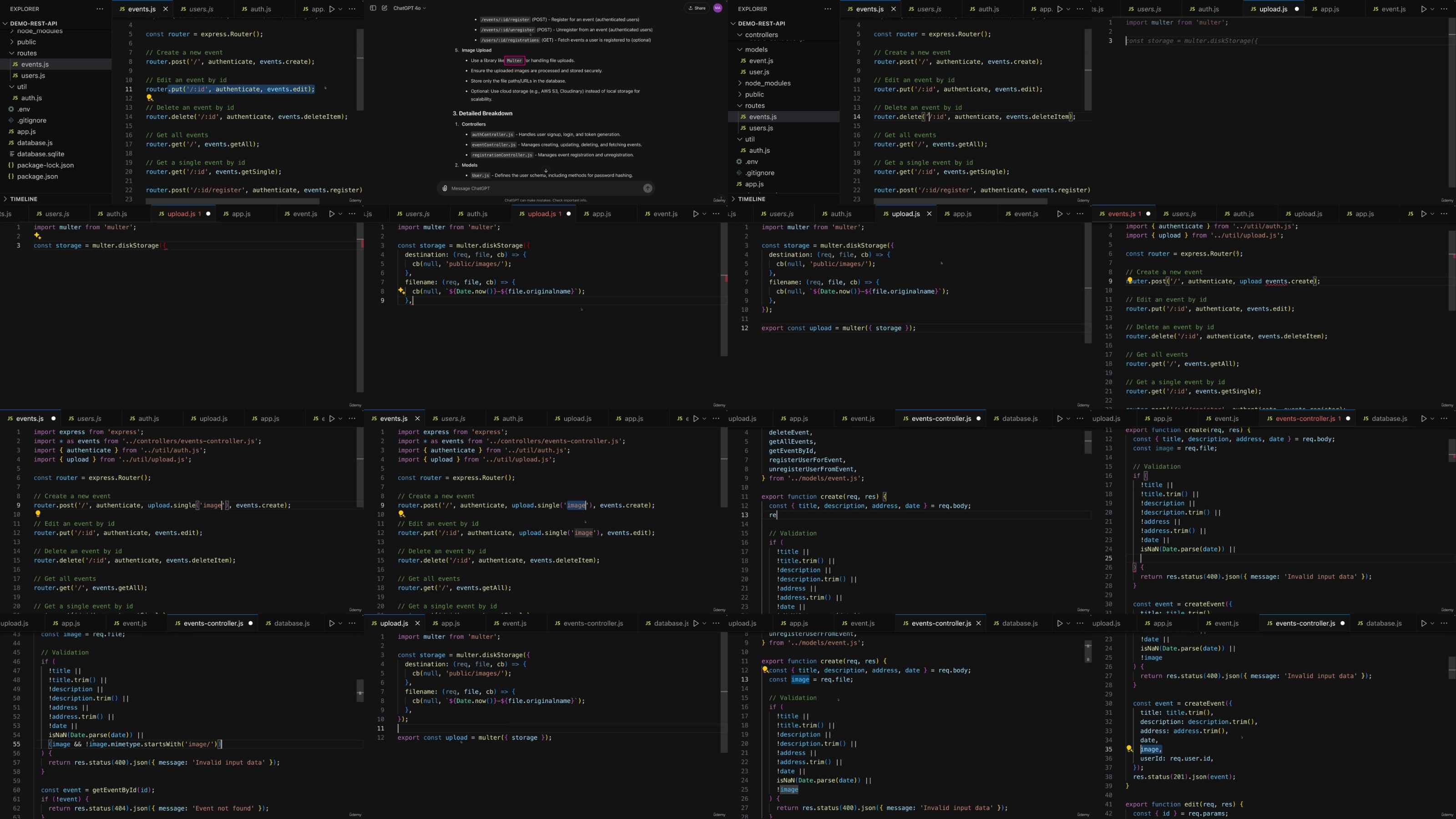The image size is (1456, 819).
Task: Click the sparkle icon on line 2 of upload.js
Action: point(37,236)
